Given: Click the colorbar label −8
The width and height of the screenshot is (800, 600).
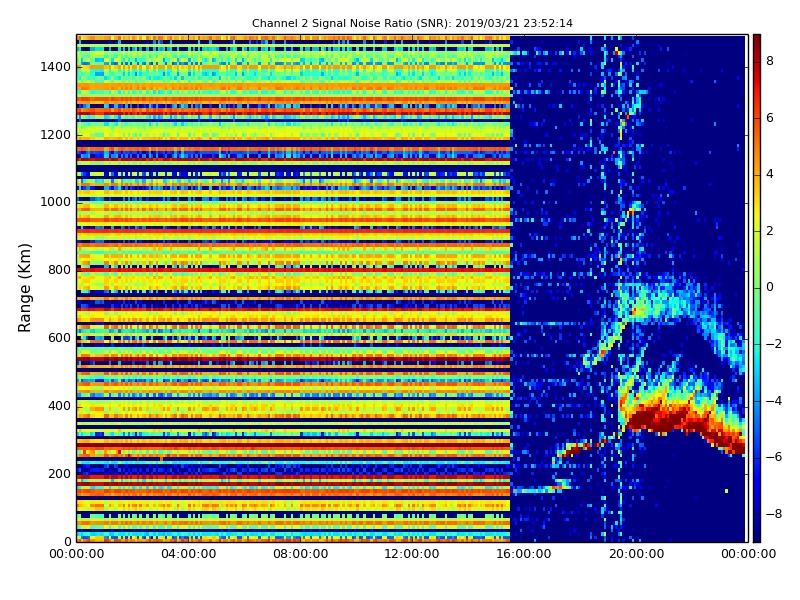Looking at the screenshot, I should point(773,514).
